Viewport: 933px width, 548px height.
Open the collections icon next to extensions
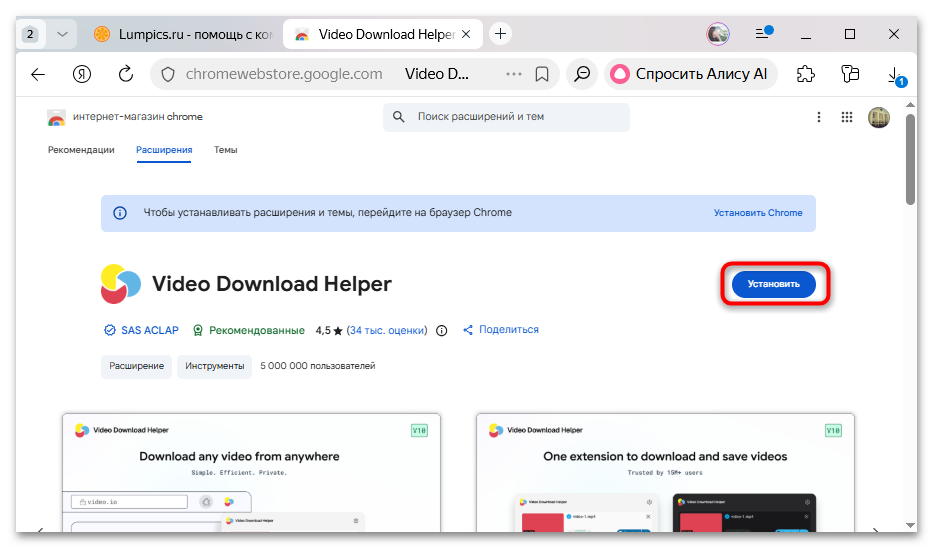pos(850,74)
